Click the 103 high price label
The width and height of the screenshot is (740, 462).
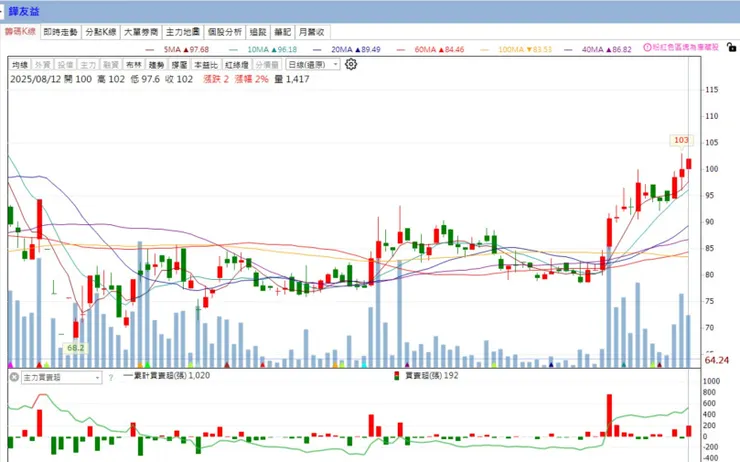(x=681, y=140)
